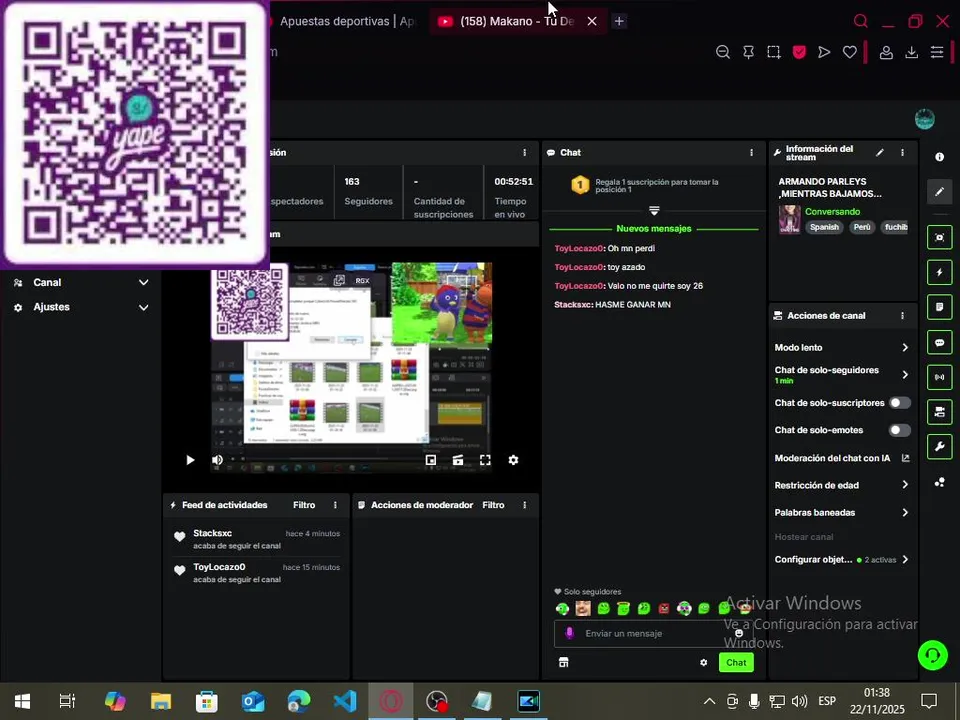960x720 pixels.
Task: Click the send/play arrow icon in toolbar
Action: click(824, 53)
